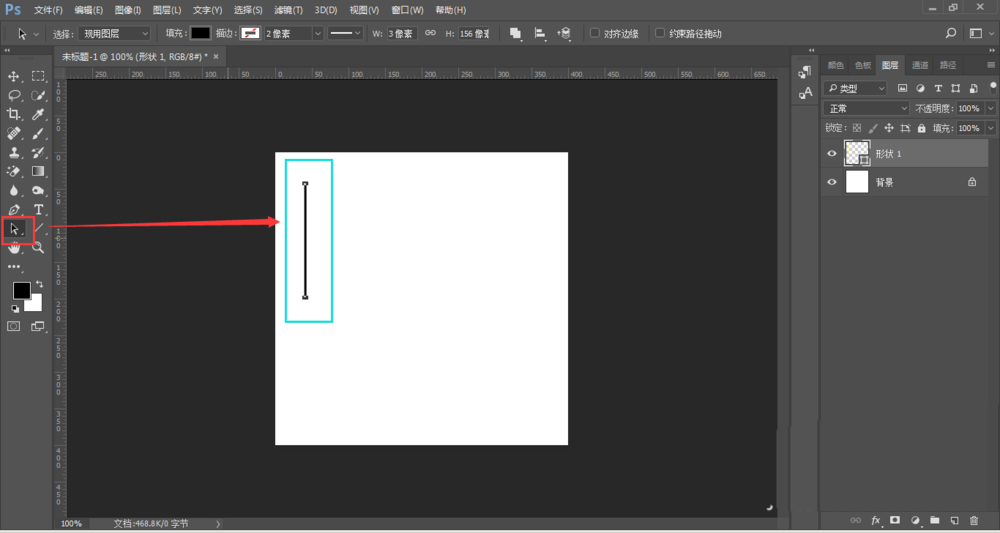1000x533 pixels.
Task: Expand the 现用图层 selection dropdown
Action: [115, 34]
